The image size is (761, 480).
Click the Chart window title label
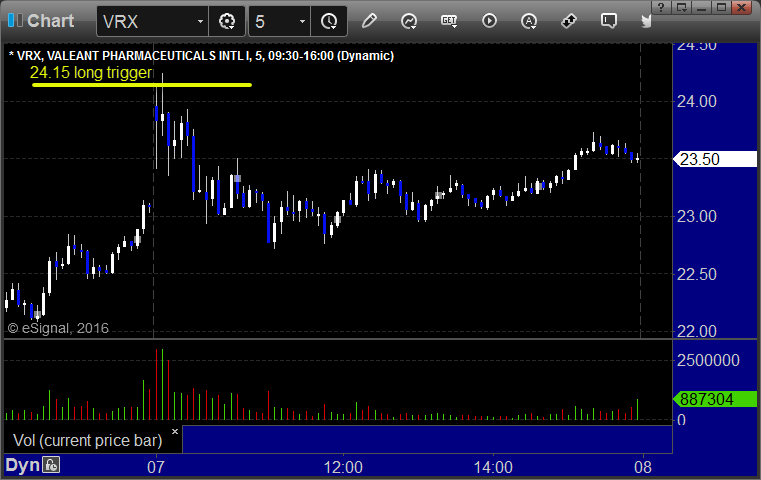tap(50, 21)
